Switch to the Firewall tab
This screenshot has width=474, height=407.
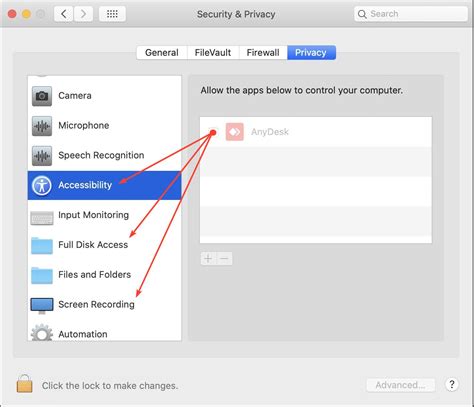(x=263, y=53)
